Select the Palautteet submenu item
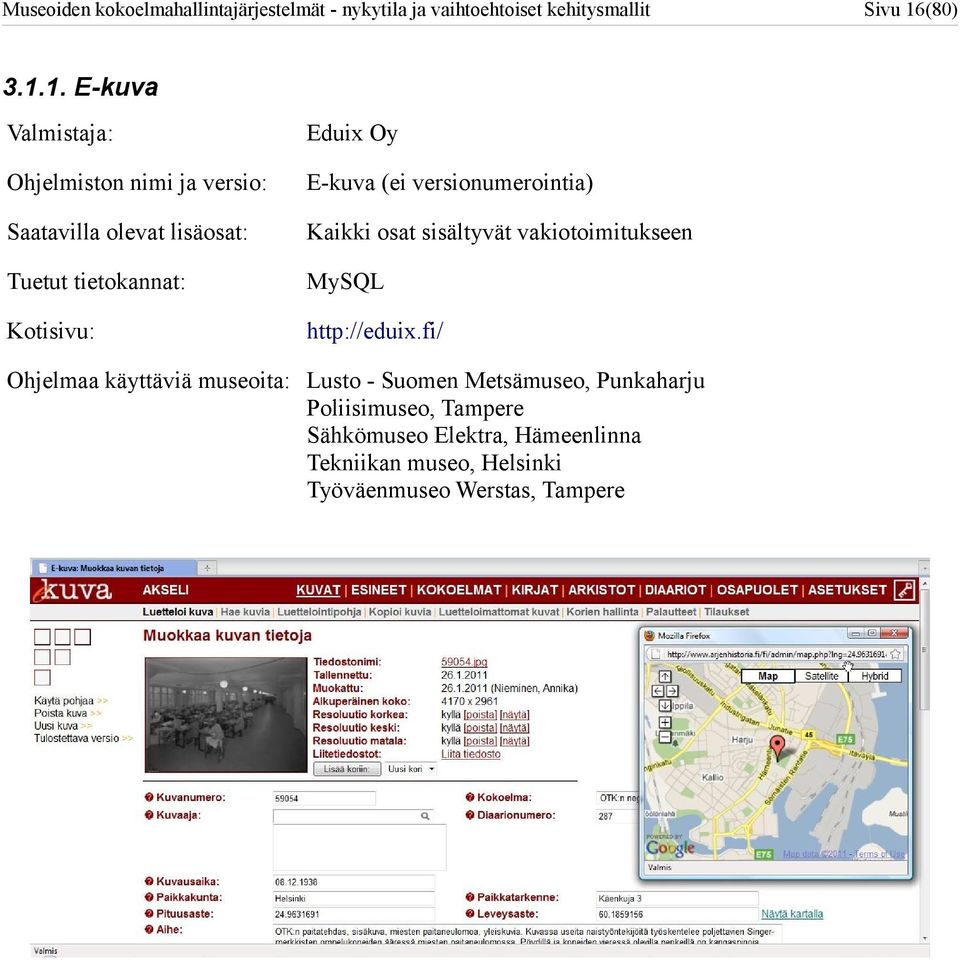The height and width of the screenshot is (960, 960). pyautogui.click(x=671, y=612)
